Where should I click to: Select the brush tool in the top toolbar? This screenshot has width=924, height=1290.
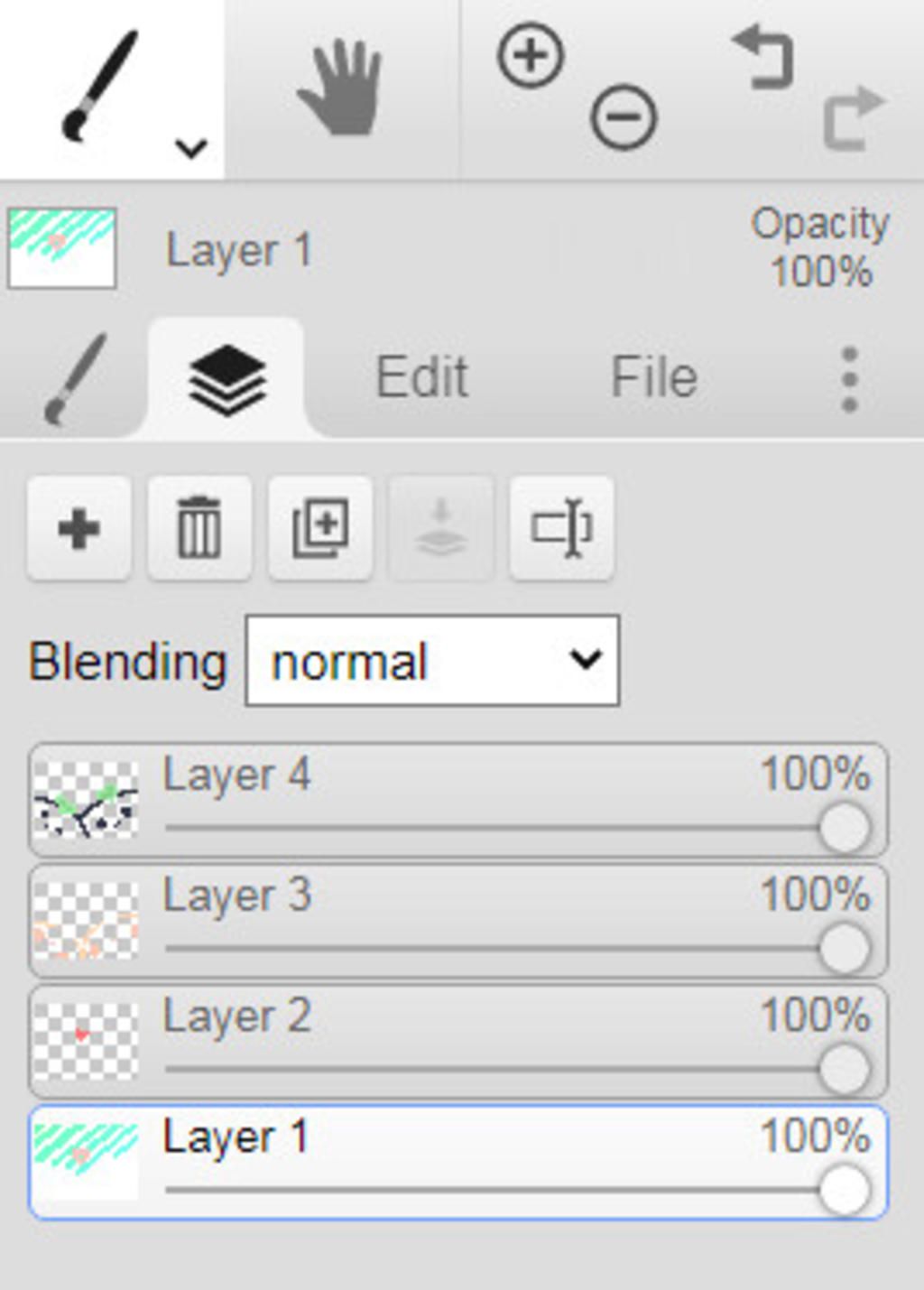pyautogui.click(x=99, y=86)
